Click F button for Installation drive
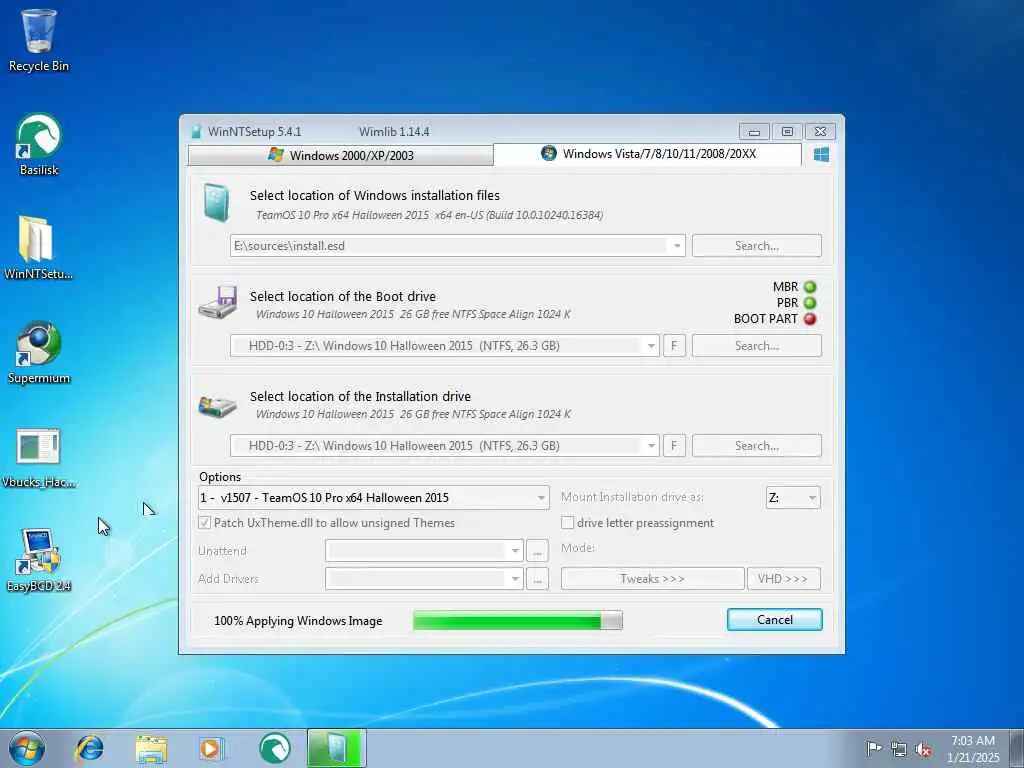 coord(674,446)
